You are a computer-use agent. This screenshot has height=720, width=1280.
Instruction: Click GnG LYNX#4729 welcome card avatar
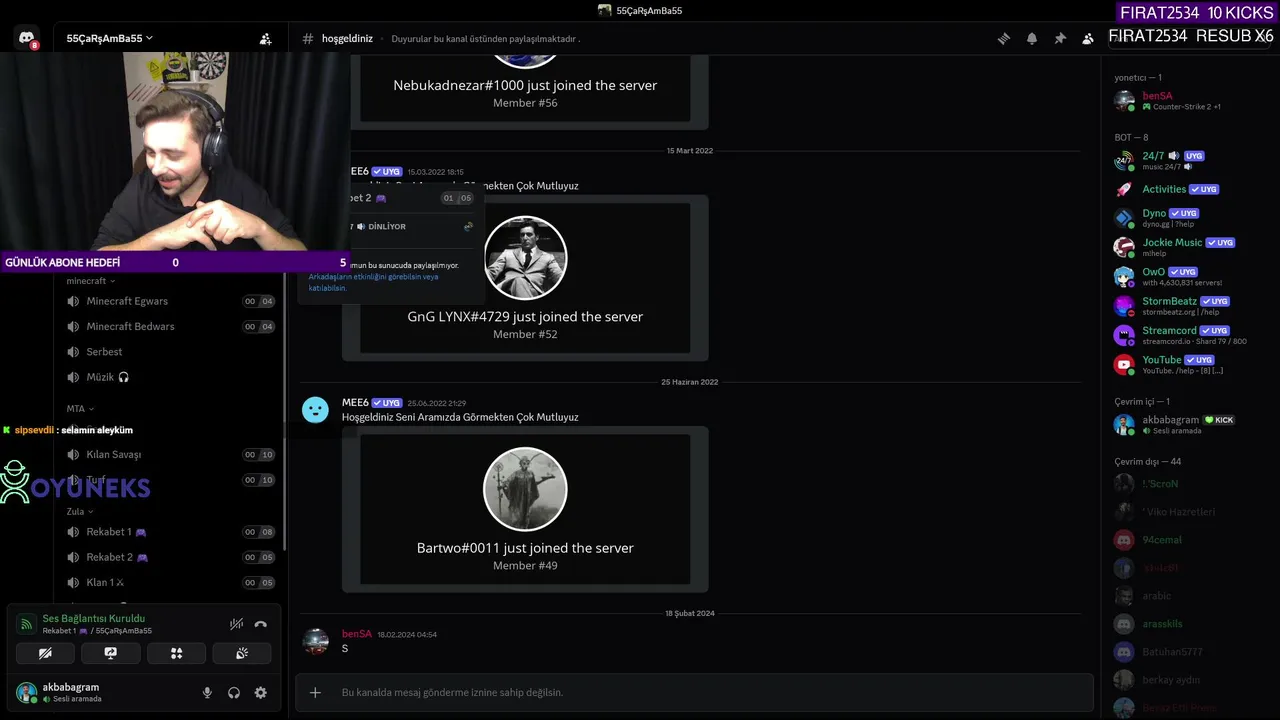click(525, 258)
